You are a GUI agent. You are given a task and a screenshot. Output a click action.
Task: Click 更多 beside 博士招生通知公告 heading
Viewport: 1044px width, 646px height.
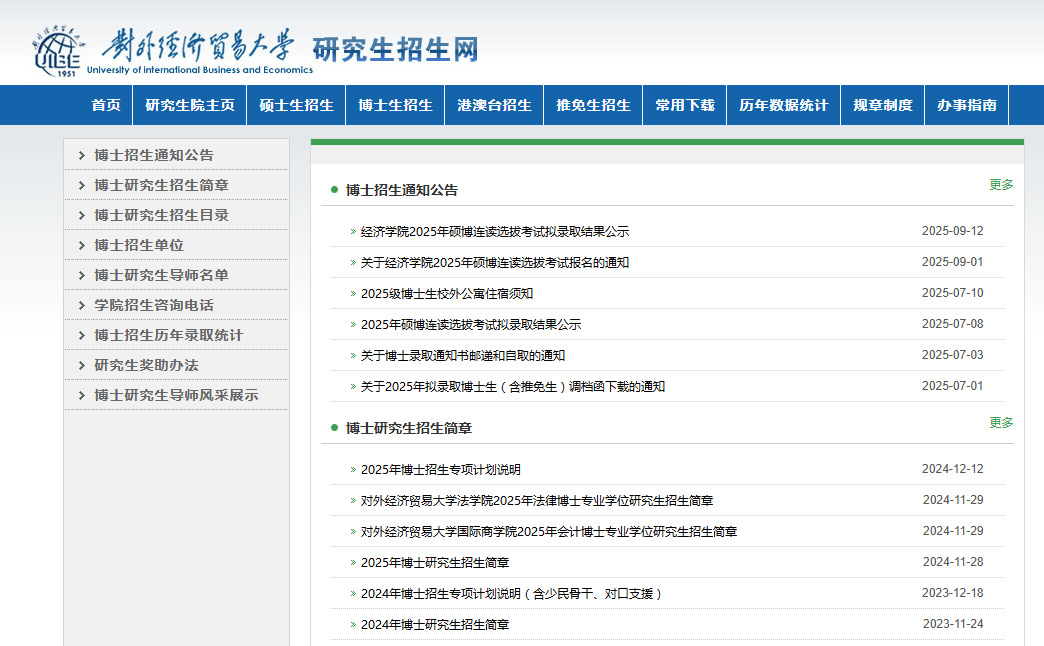coord(1001,185)
